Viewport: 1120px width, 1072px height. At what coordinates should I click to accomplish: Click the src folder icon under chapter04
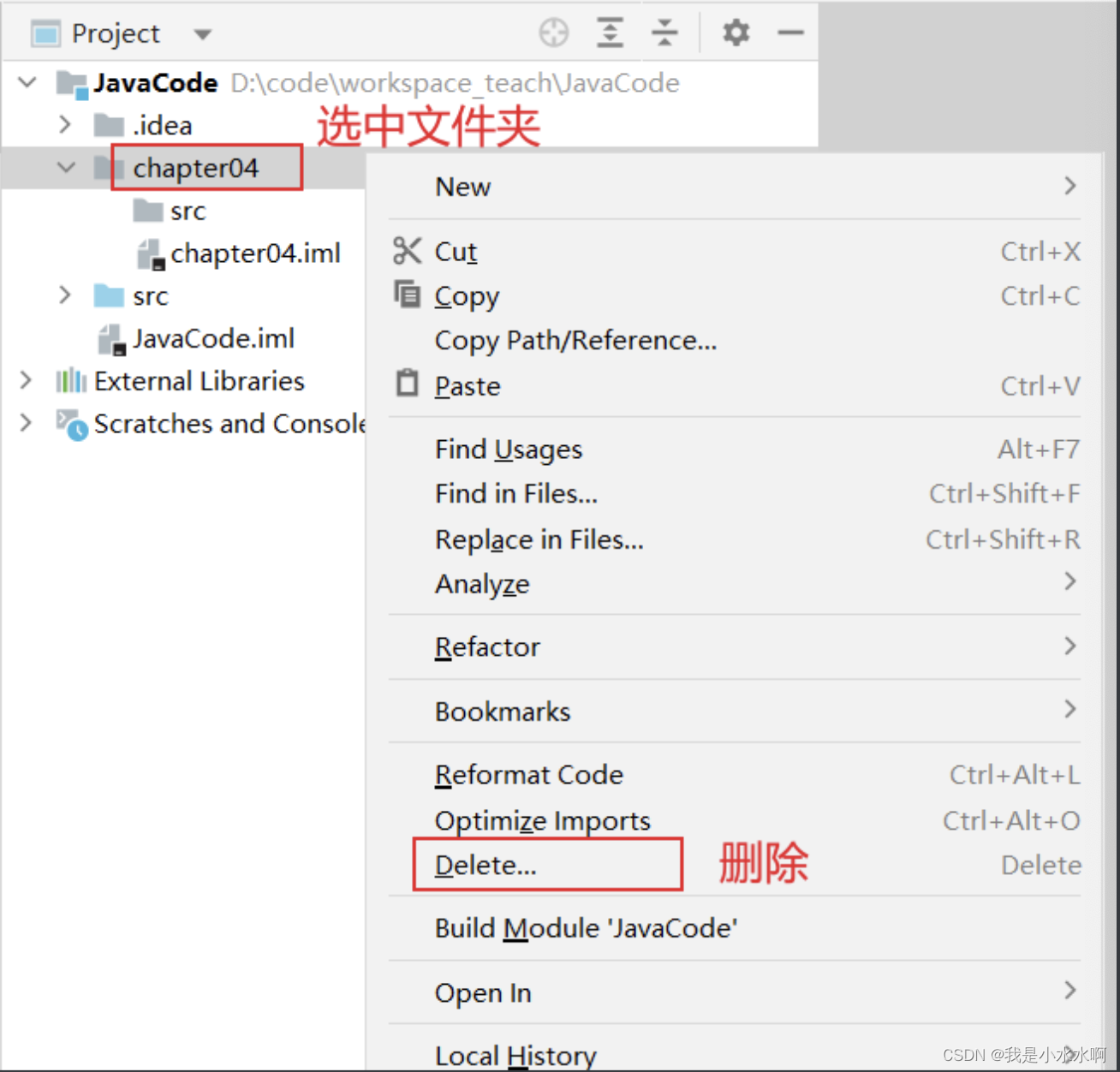pyautogui.click(x=148, y=211)
